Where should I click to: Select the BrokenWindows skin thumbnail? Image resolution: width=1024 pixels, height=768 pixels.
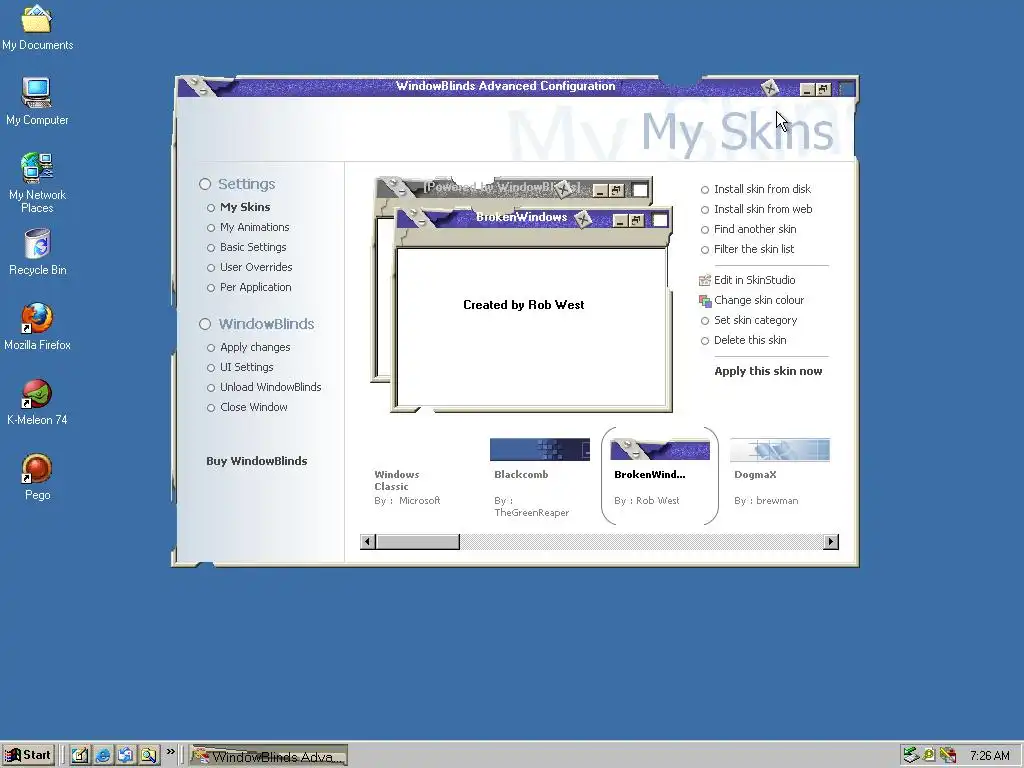660,450
